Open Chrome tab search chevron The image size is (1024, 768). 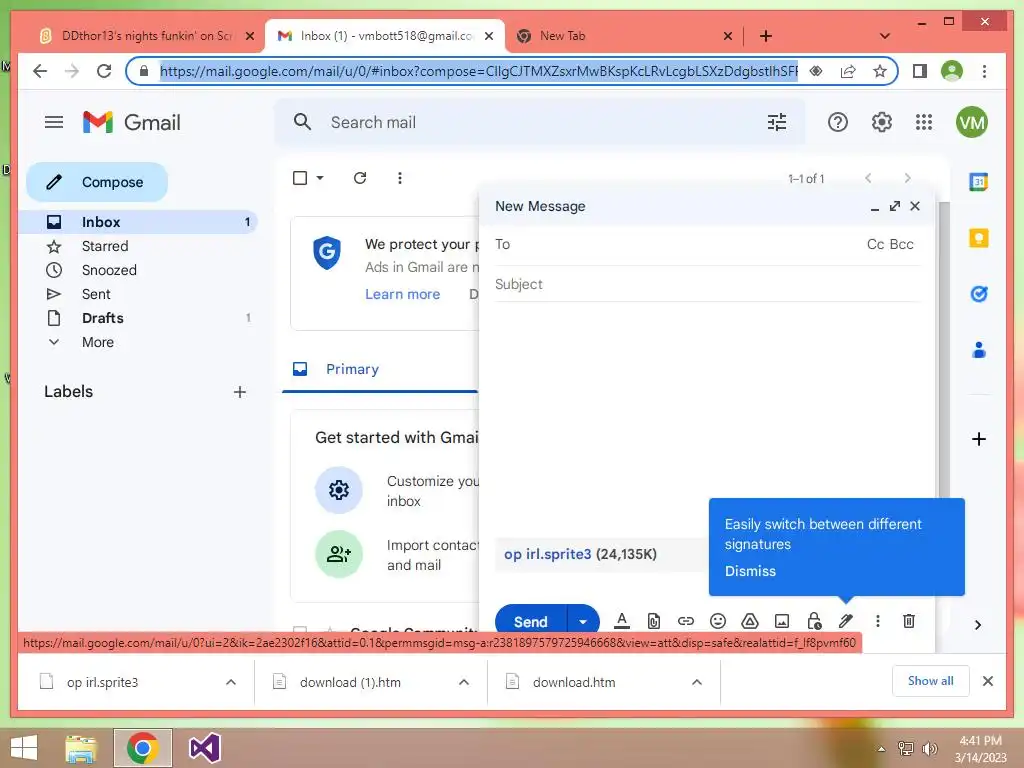[x=884, y=36]
